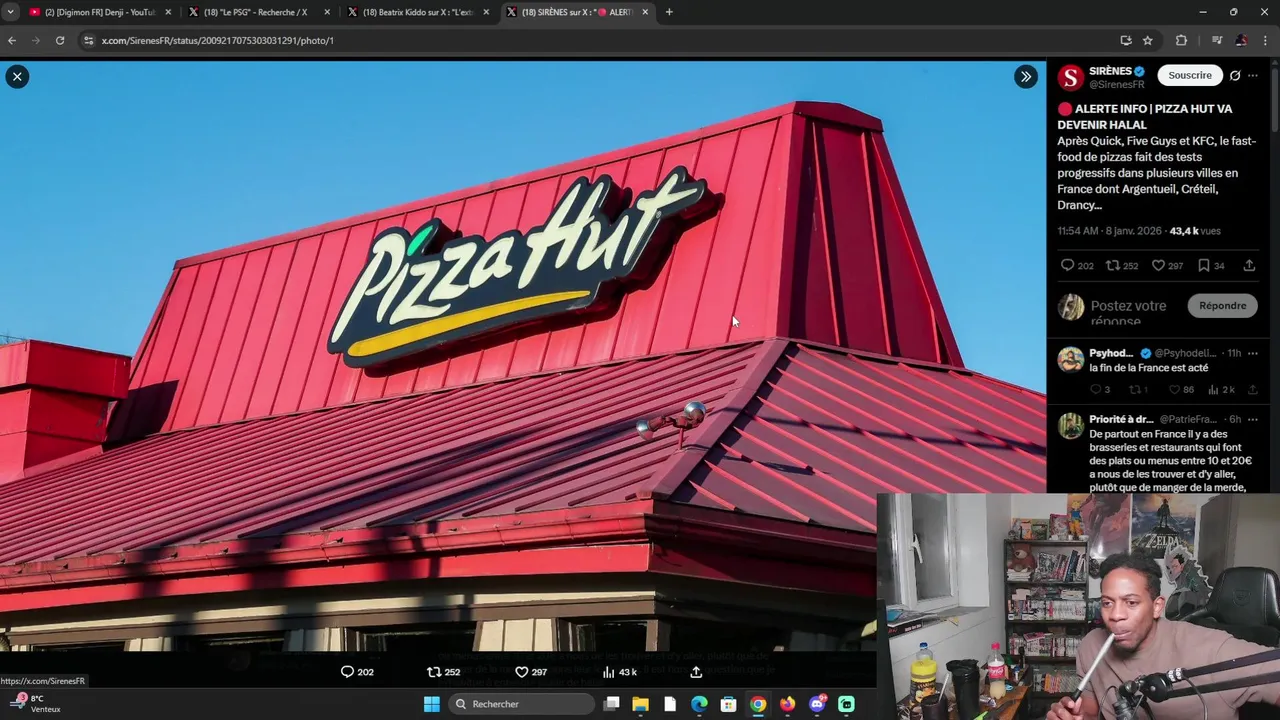Open the weather widget showing 8°C Venteux

pyautogui.click(x=37, y=704)
